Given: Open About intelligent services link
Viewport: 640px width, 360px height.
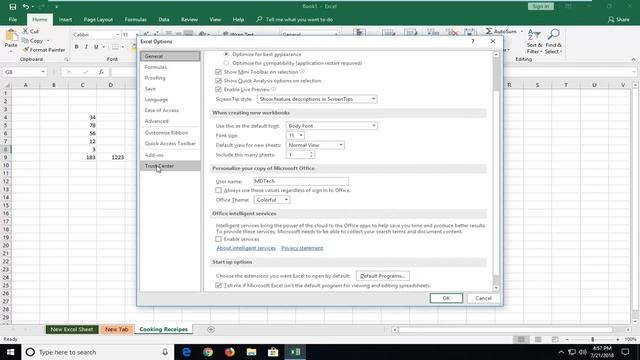Looking at the screenshot, I should pyautogui.click(x=246, y=248).
